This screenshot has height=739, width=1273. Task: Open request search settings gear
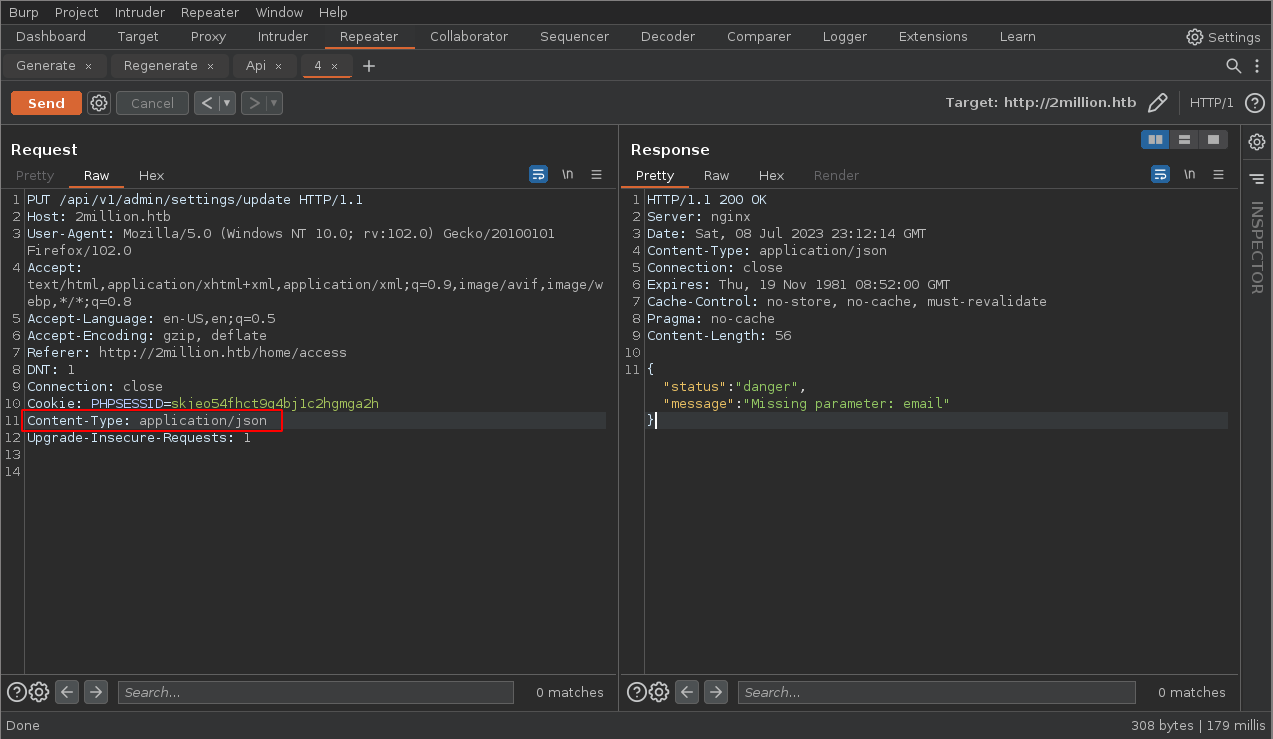tap(39, 692)
